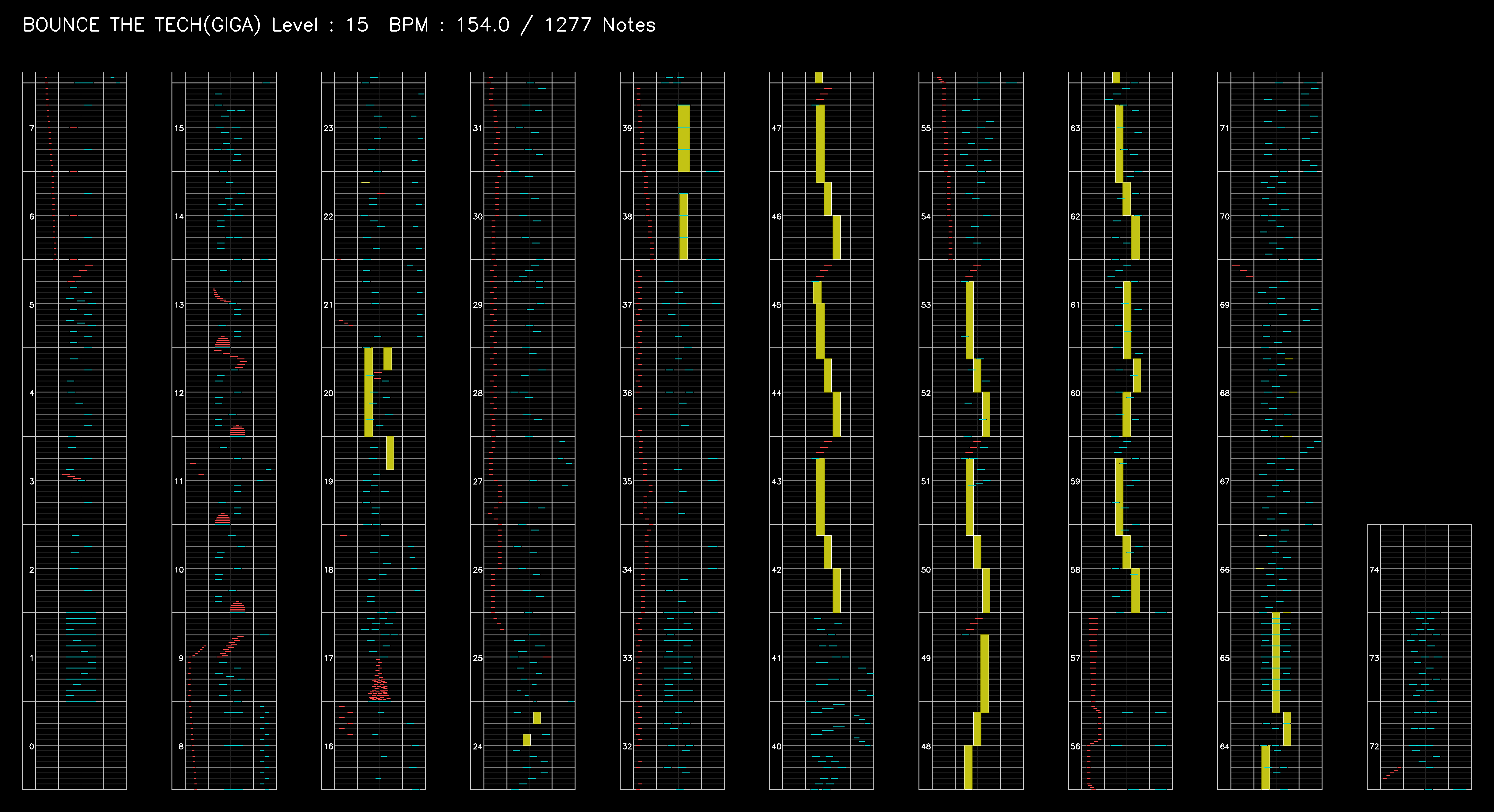Screen dimensions: 1494x812
Task: Click measure number 23 label
Action: [328, 128]
